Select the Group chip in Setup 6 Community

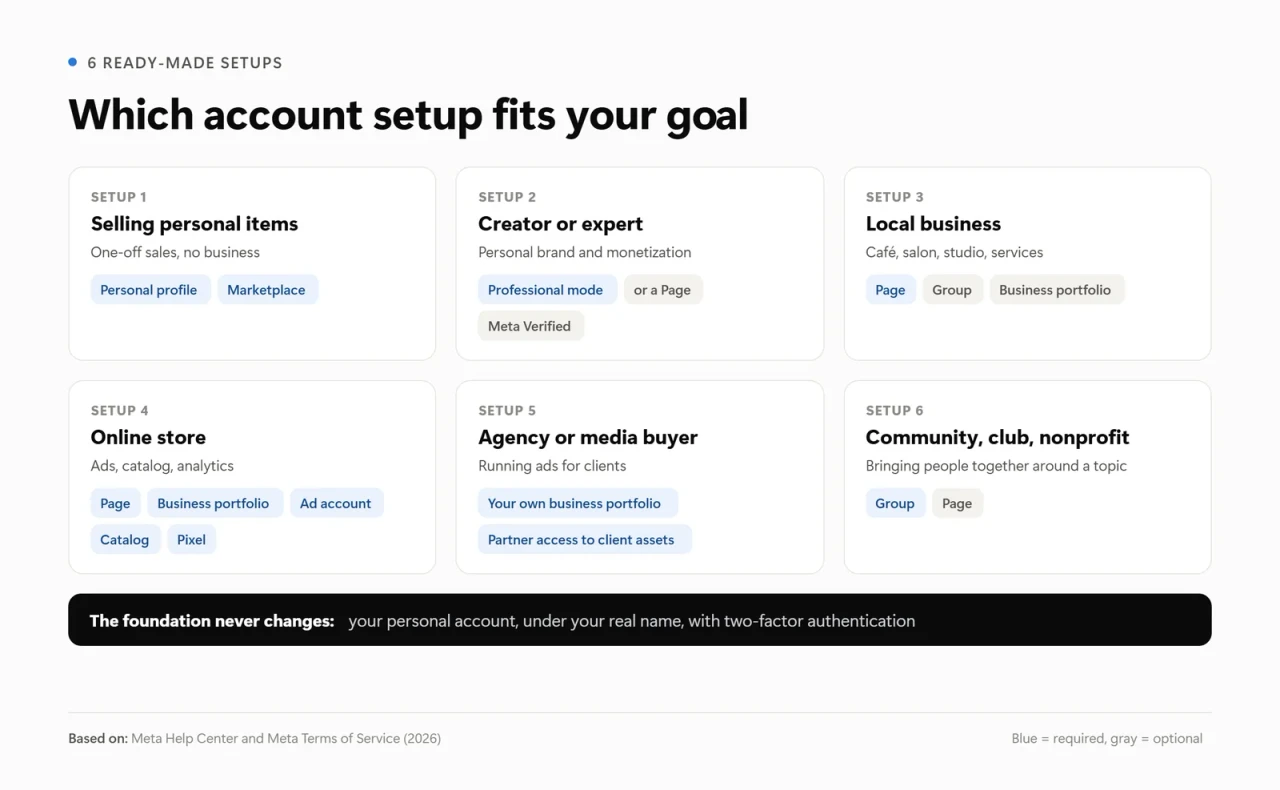(x=895, y=503)
